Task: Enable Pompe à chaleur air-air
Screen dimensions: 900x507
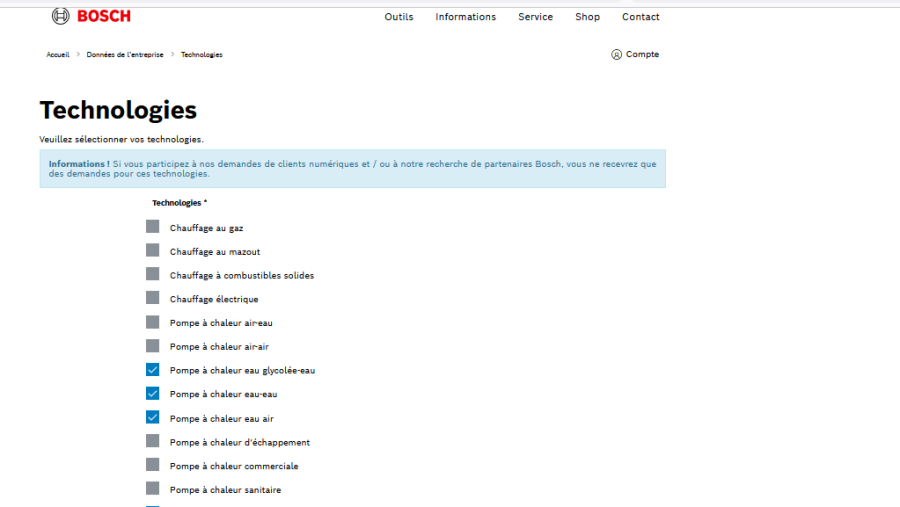Action: point(152,346)
